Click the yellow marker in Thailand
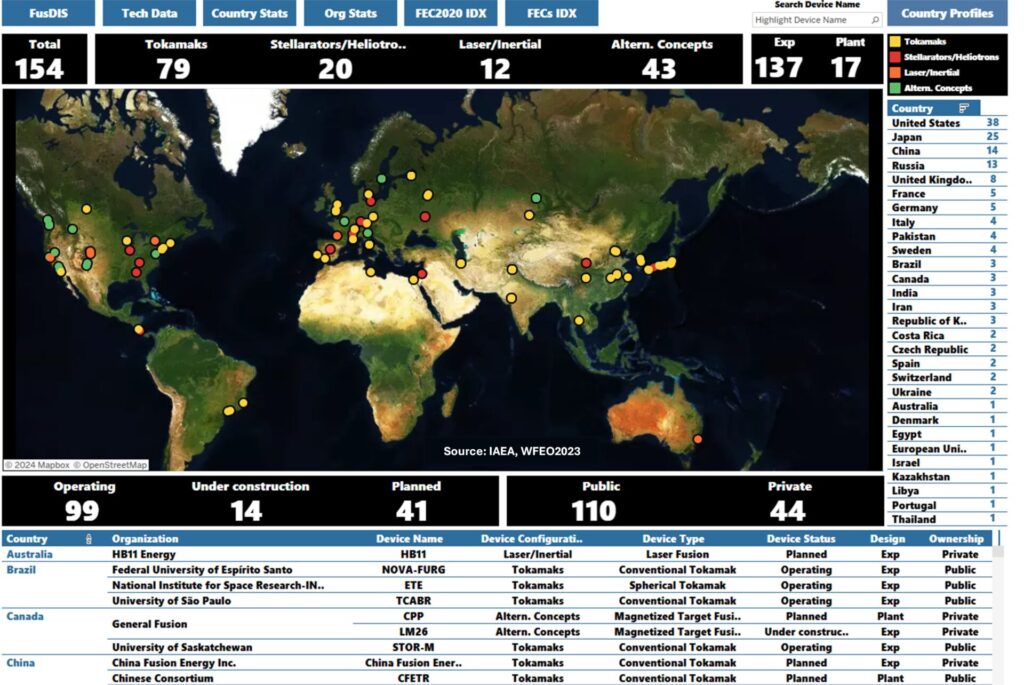The width and height of the screenshot is (1024, 685). (x=578, y=320)
